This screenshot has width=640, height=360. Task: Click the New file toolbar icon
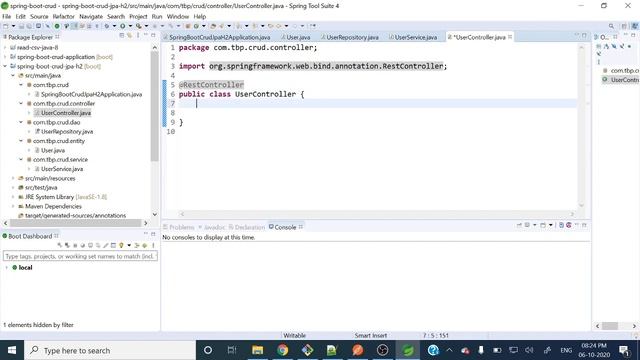click(x=5, y=26)
